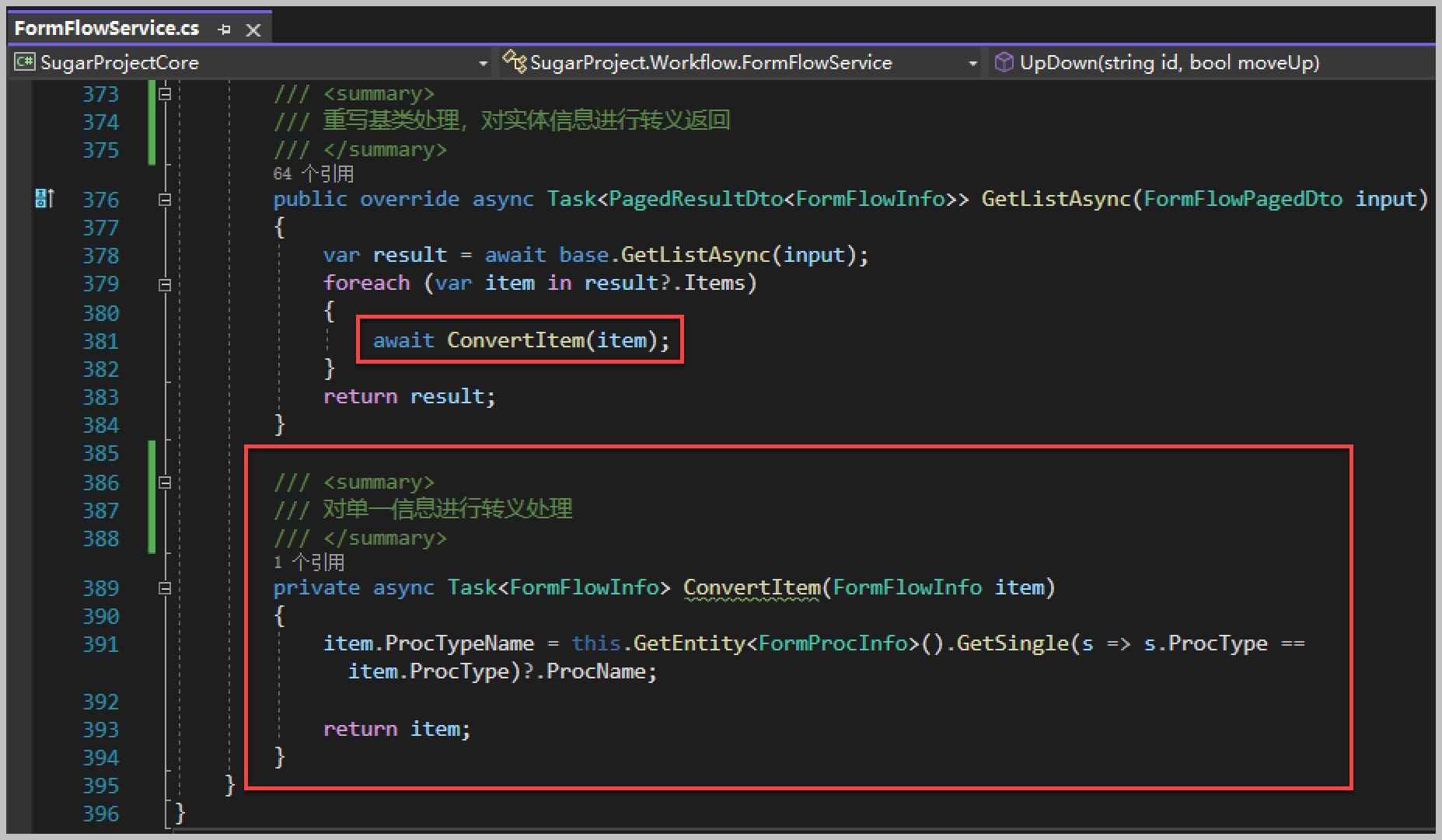Click 'return item;' on line 393
This screenshot has height=840, width=1442.
pyautogui.click(x=396, y=729)
